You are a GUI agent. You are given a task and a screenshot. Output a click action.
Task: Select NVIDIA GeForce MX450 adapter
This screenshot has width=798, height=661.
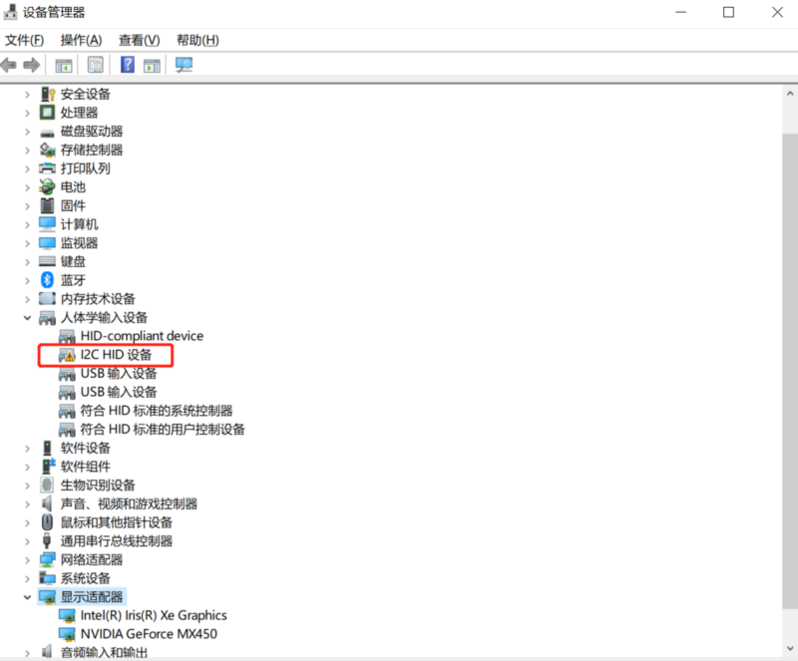point(148,634)
